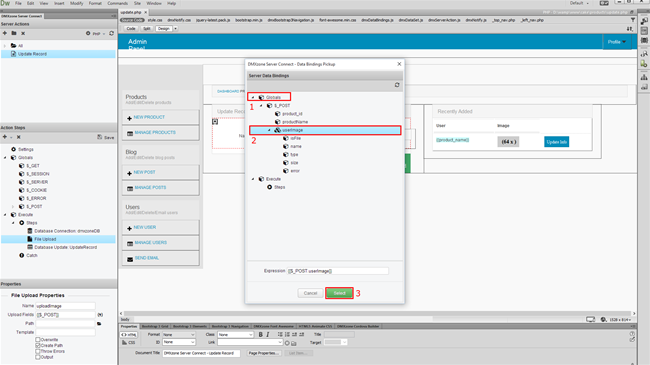The image size is (650, 365).
Task: Browse for the upload Path folder
Action: click(99, 324)
